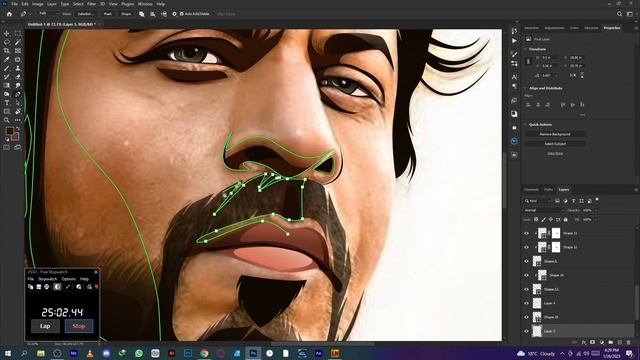
Task: Open Opacity slider dropdown
Action: pyautogui.click(x=596, y=210)
